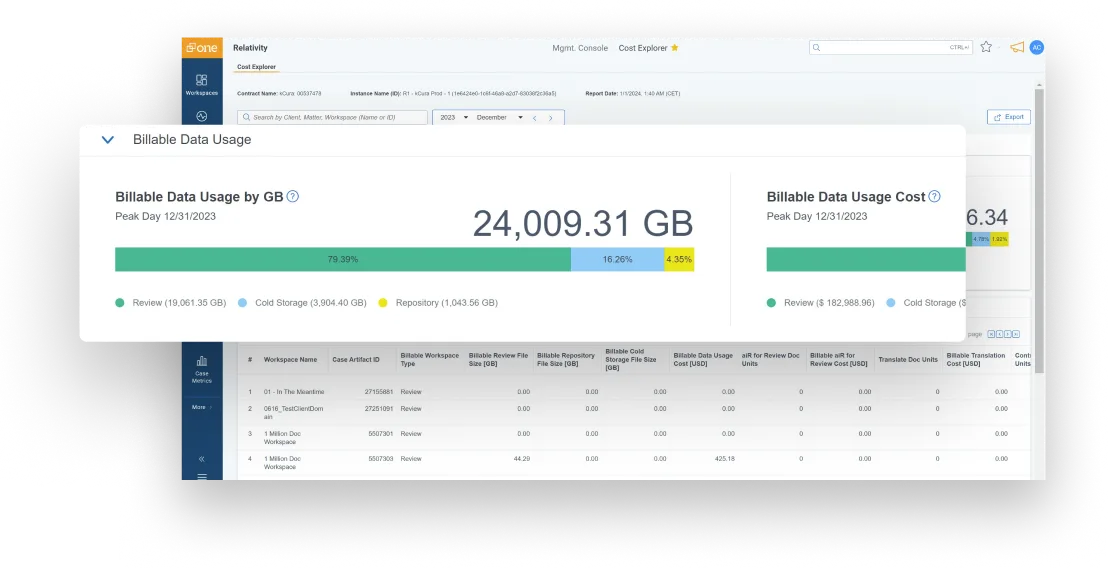Click artifact ID 27251091
Image resolution: width=1109 pixels, height=569 pixels.
pos(379,409)
